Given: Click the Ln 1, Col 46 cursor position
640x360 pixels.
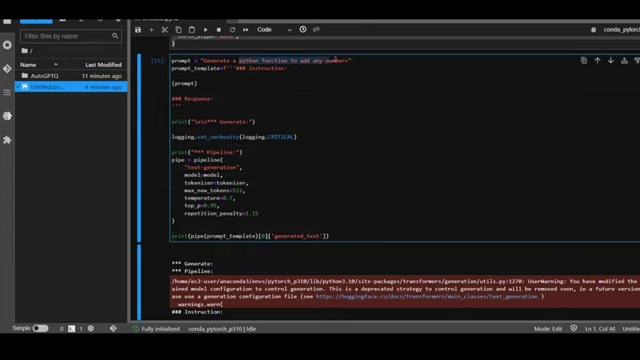Looking at the screenshot, I should tap(600, 329).
